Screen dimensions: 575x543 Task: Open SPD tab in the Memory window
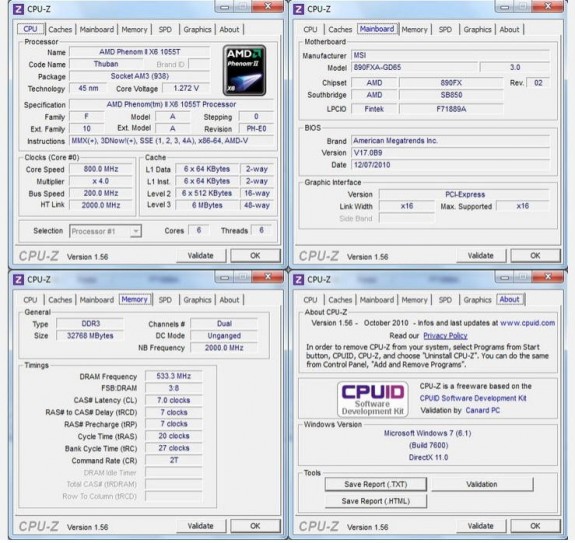(x=165, y=300)
